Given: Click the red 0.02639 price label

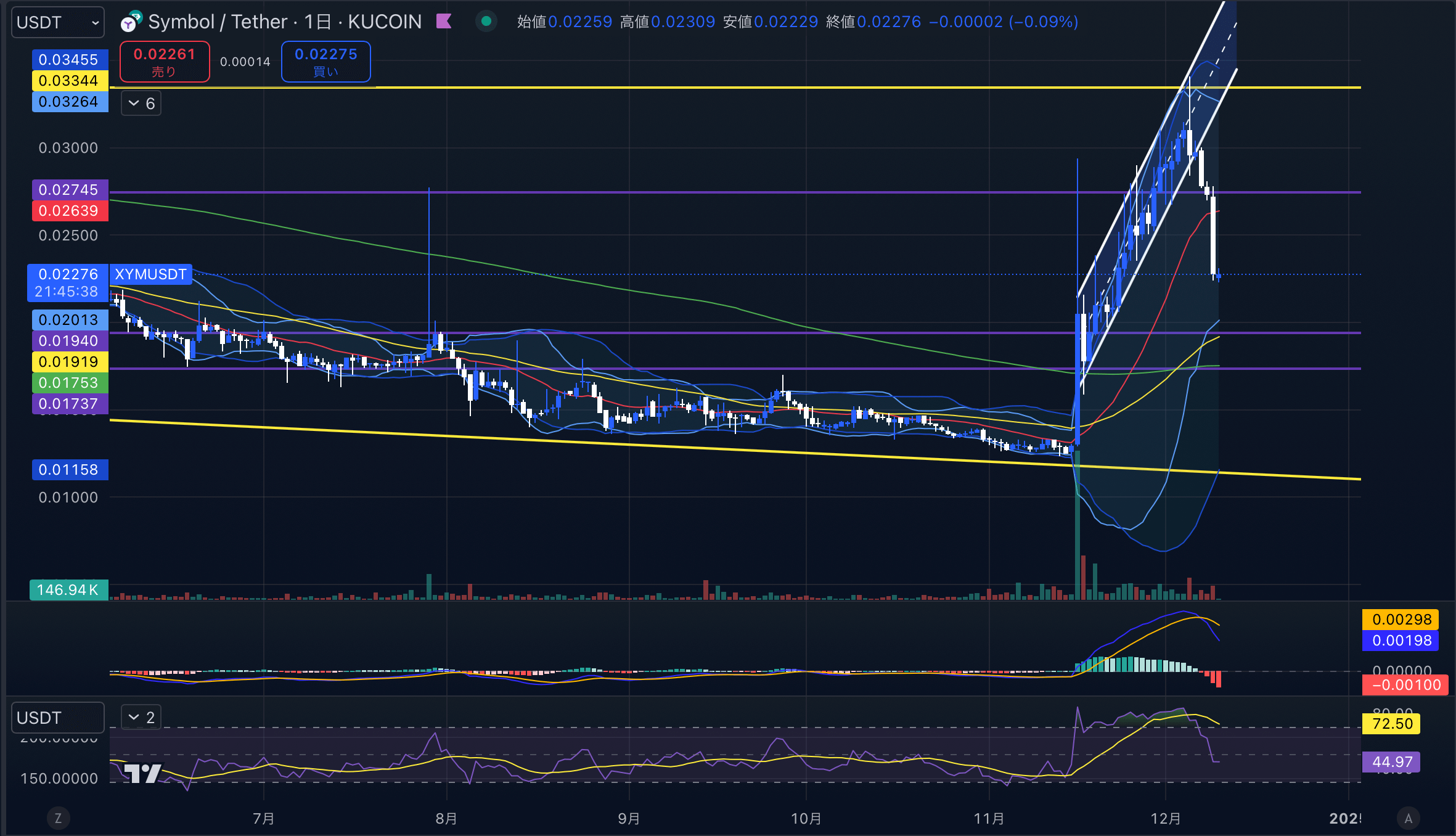Looking at the screenshot, I should pyautogui.click(x=70, y=211).
